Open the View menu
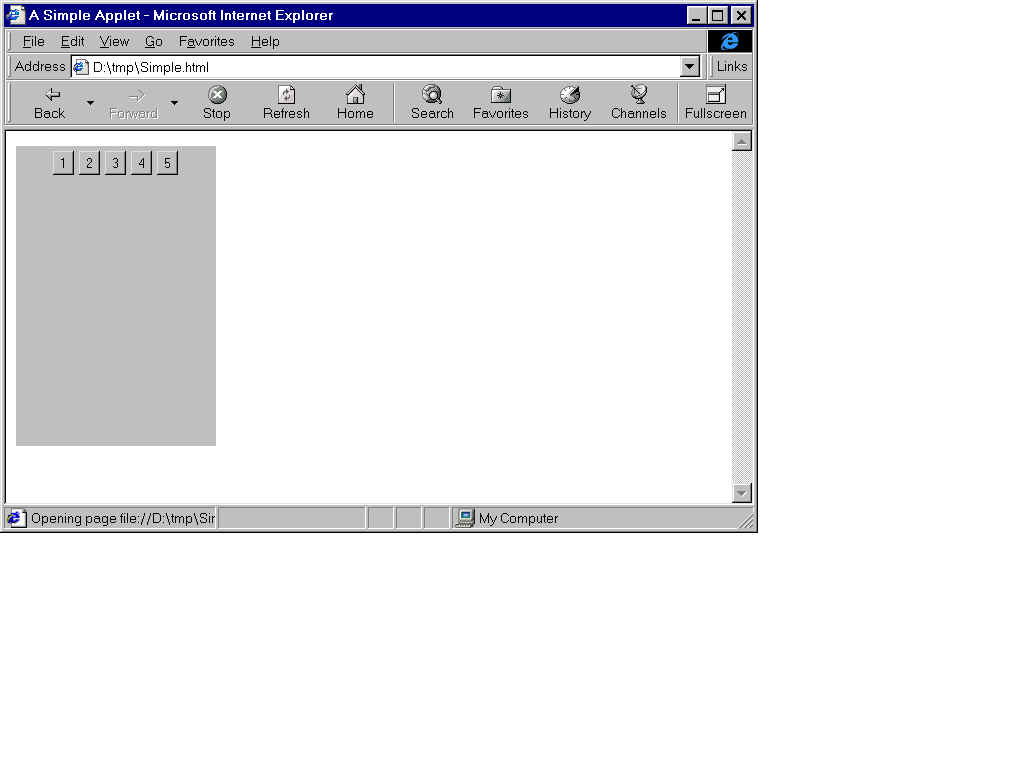Image resolution: width=1028 pixels, height=768 pixels. tap(114, 41)
